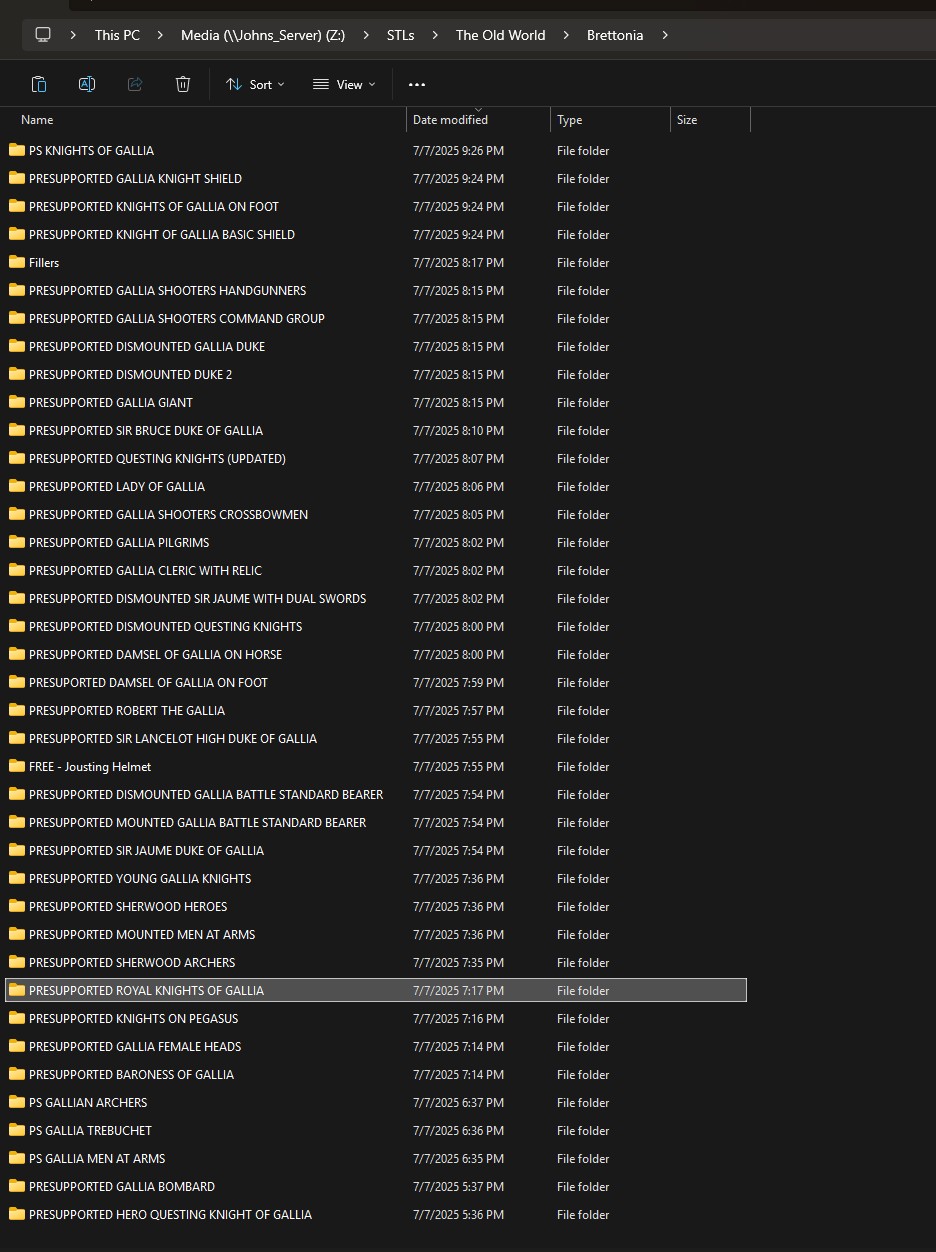Select PRESUPPORTED SIR JAUME DUKE OF GALLIA

146,850
